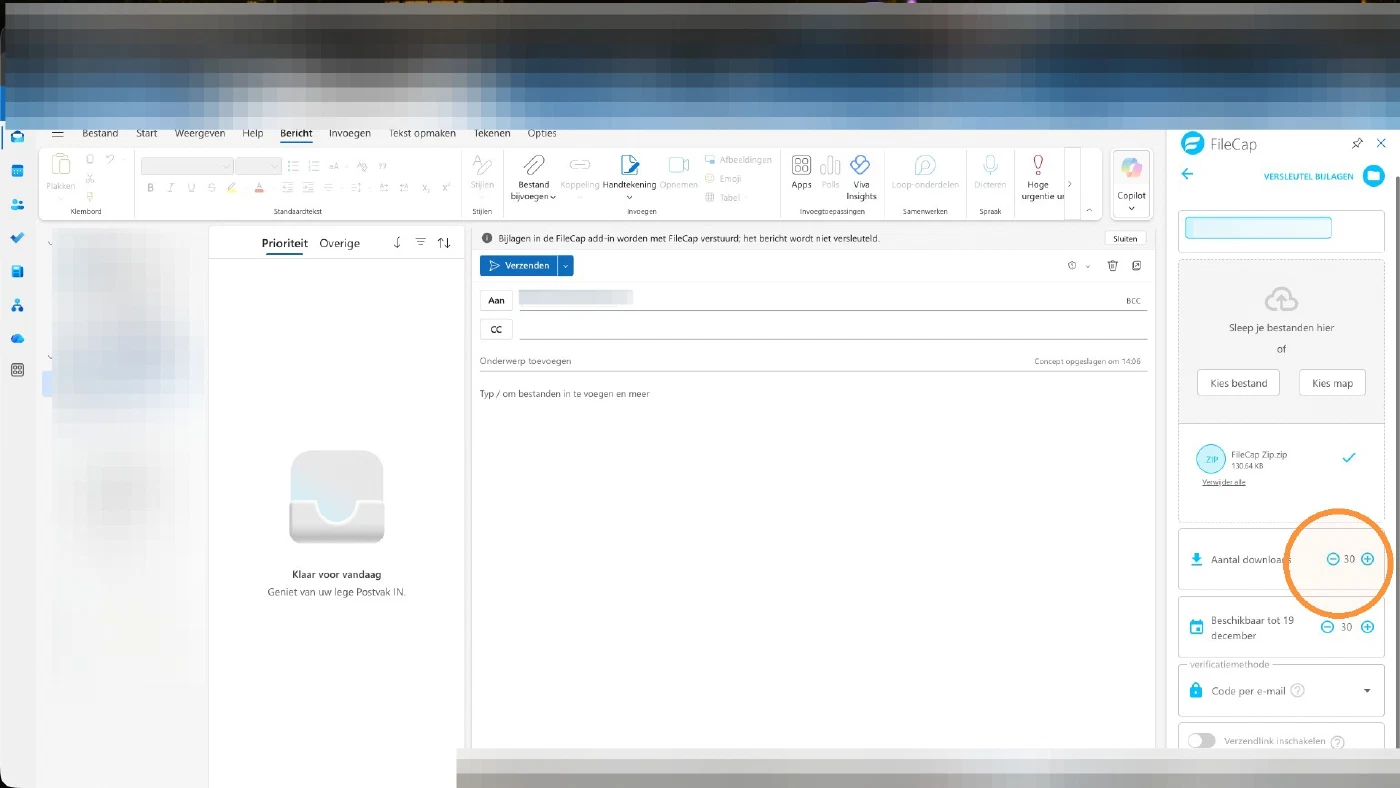This screenshot has width=1400, height=788.
Task: Click the Onderwerp toevoegen field
Action: (812, 361)
